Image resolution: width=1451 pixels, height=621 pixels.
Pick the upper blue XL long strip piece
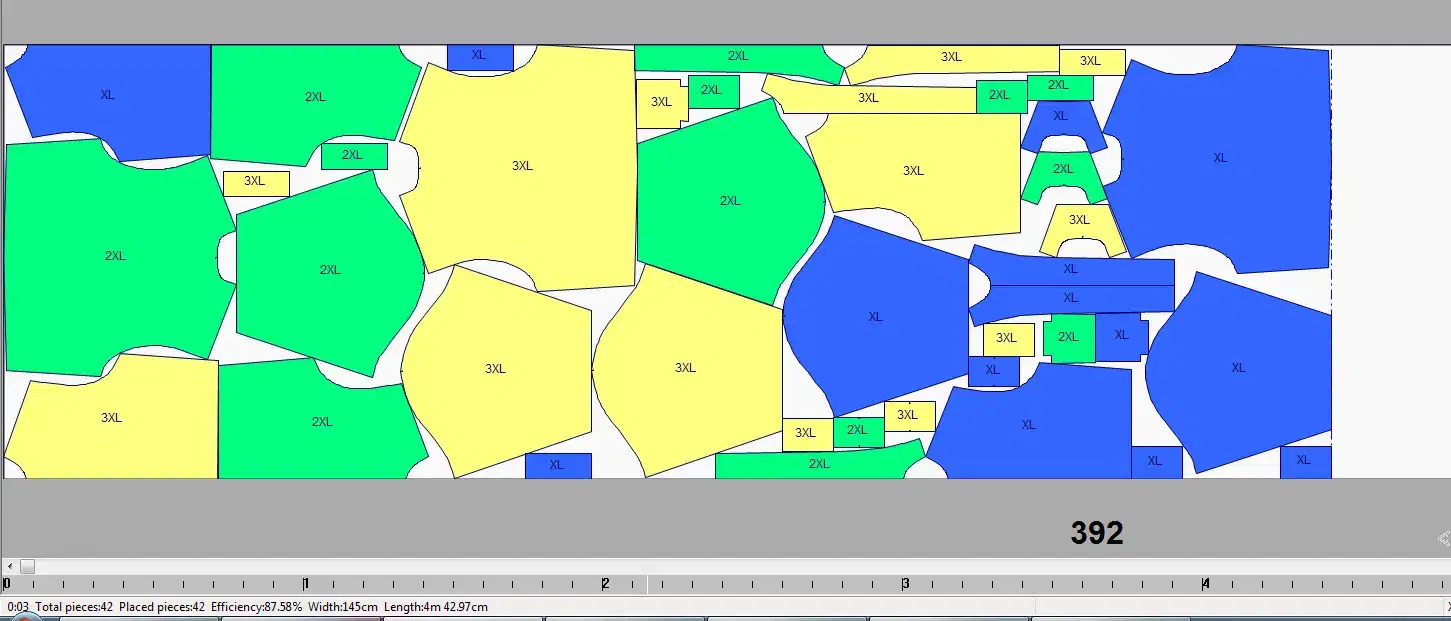[1071, 270]
